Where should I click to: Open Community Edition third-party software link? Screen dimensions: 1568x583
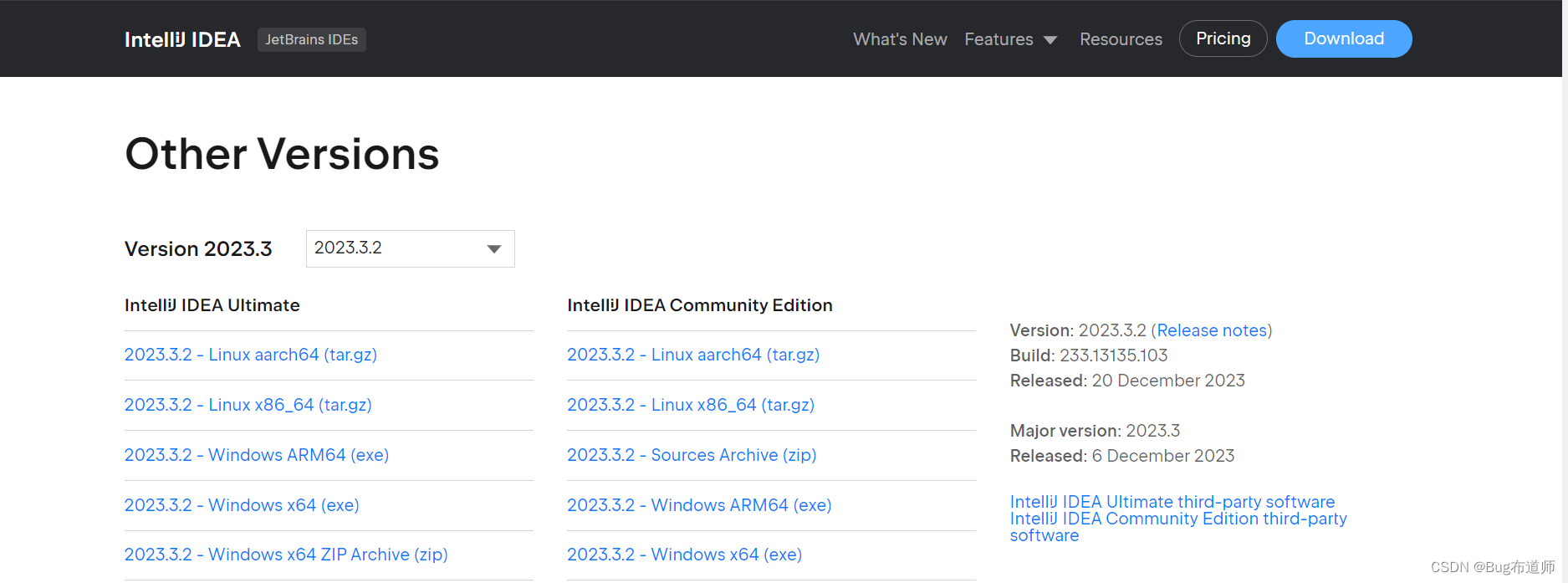coord(1178,527)
